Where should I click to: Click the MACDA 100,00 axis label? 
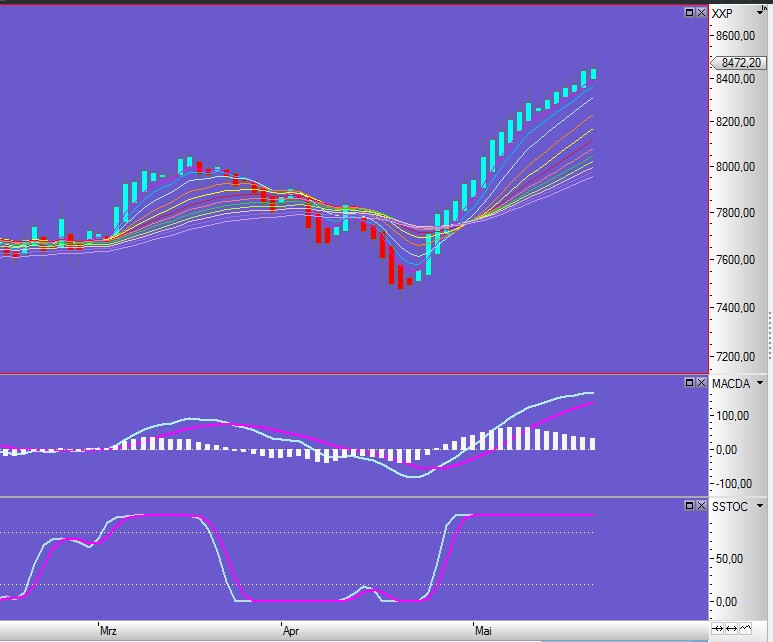[x=733, y=416]
